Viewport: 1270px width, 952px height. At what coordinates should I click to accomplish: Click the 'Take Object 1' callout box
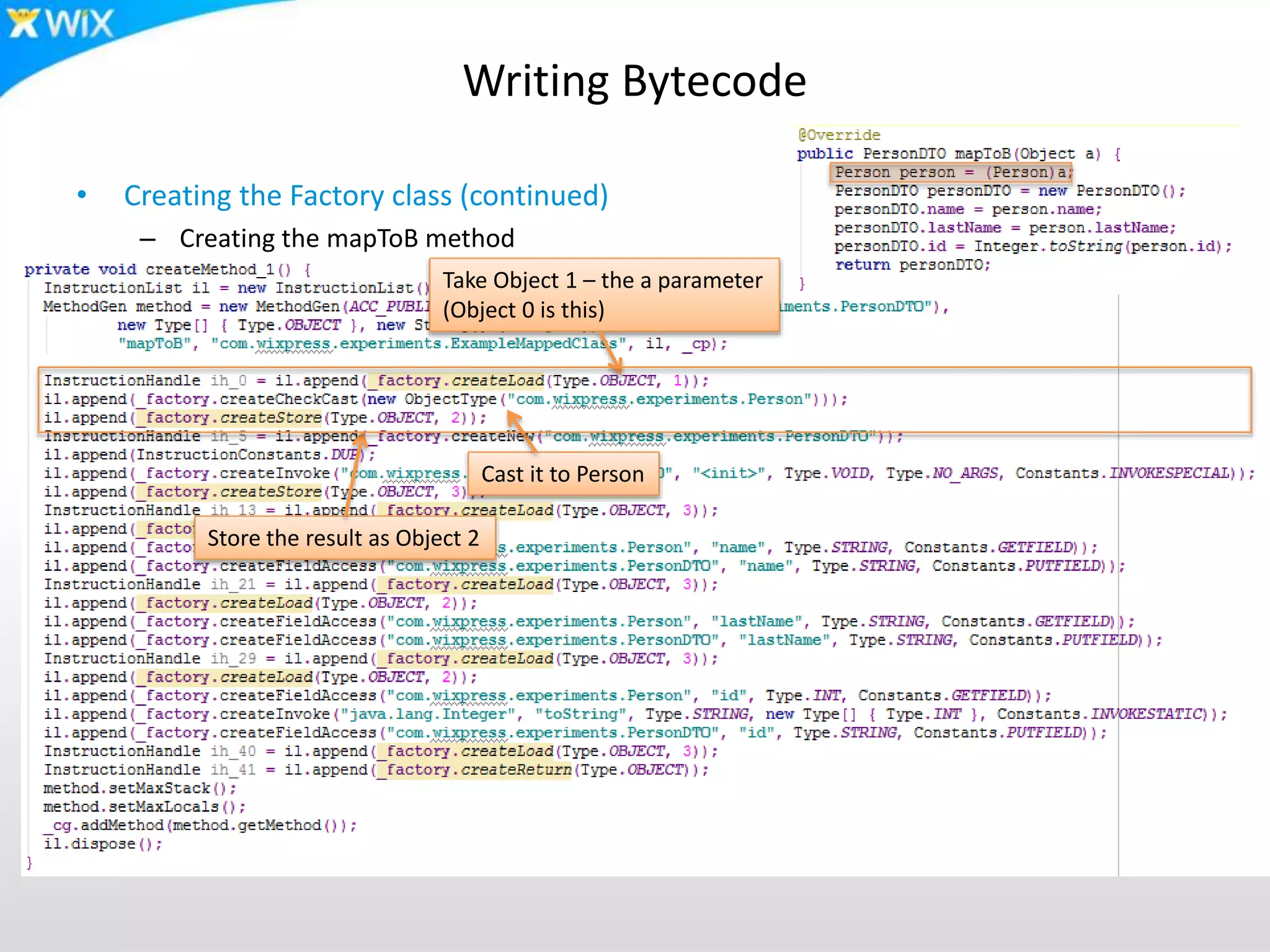point(603,295)
